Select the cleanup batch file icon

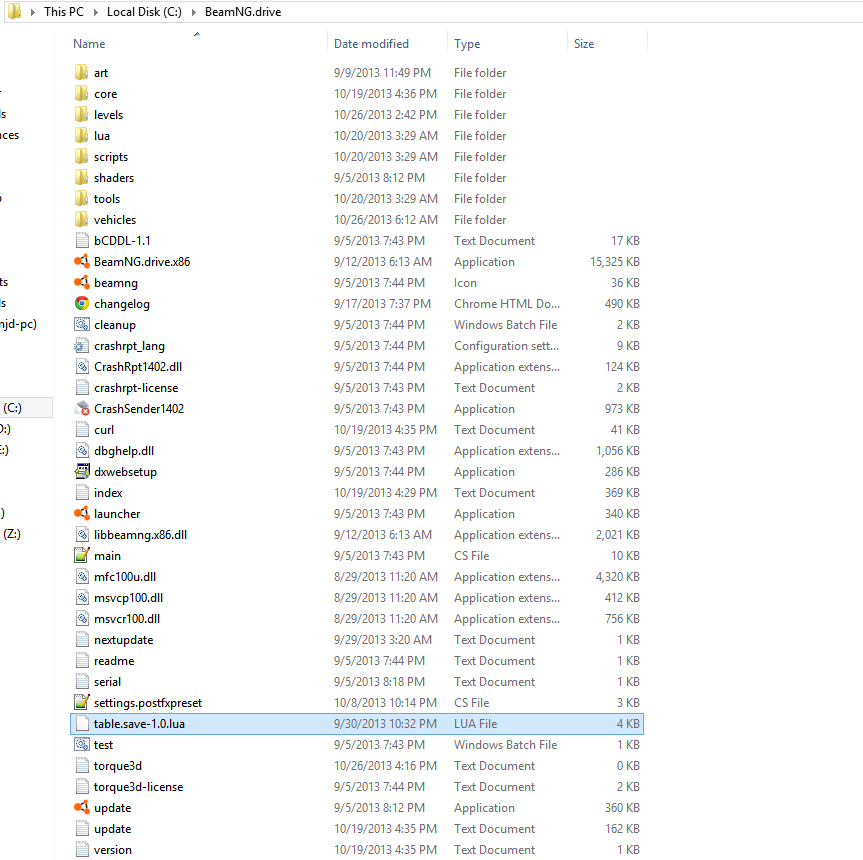point(81,325)
